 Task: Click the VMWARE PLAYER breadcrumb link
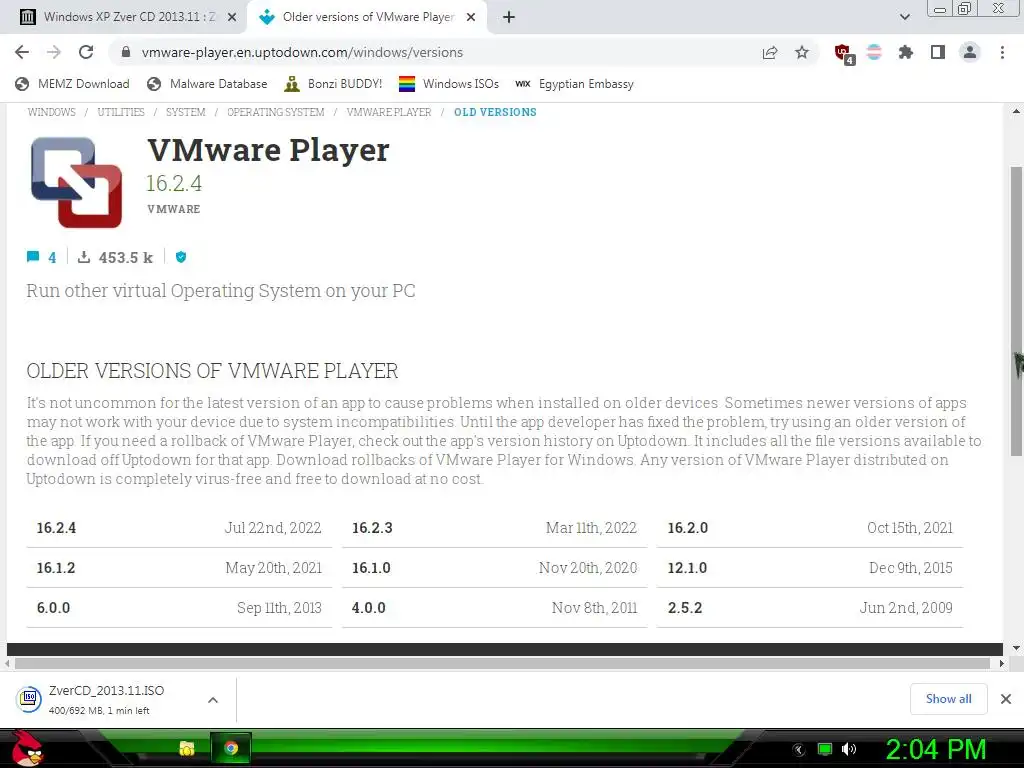(389, 112)
